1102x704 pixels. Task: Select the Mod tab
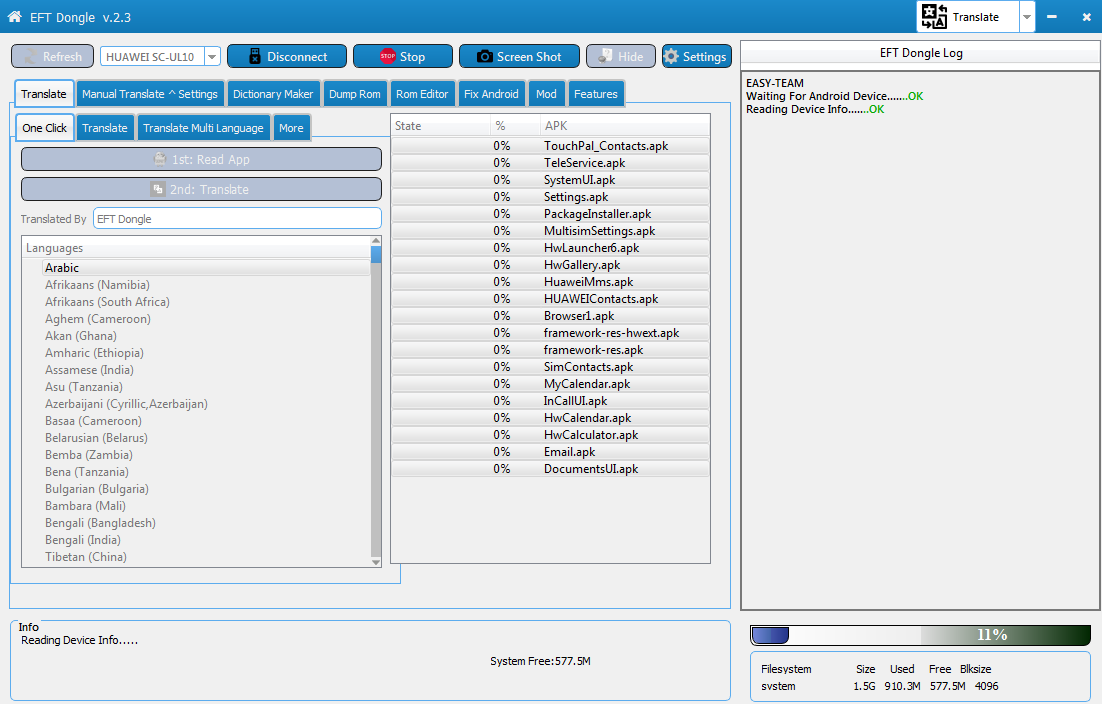(546, 94)
